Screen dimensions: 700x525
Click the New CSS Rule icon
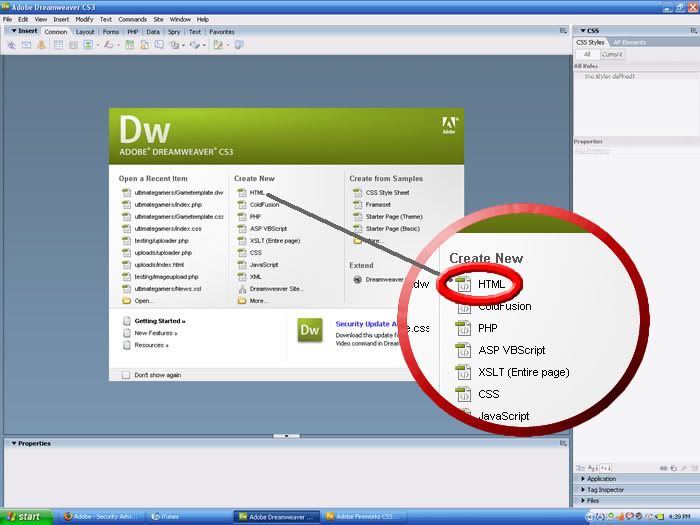(673, 468)
